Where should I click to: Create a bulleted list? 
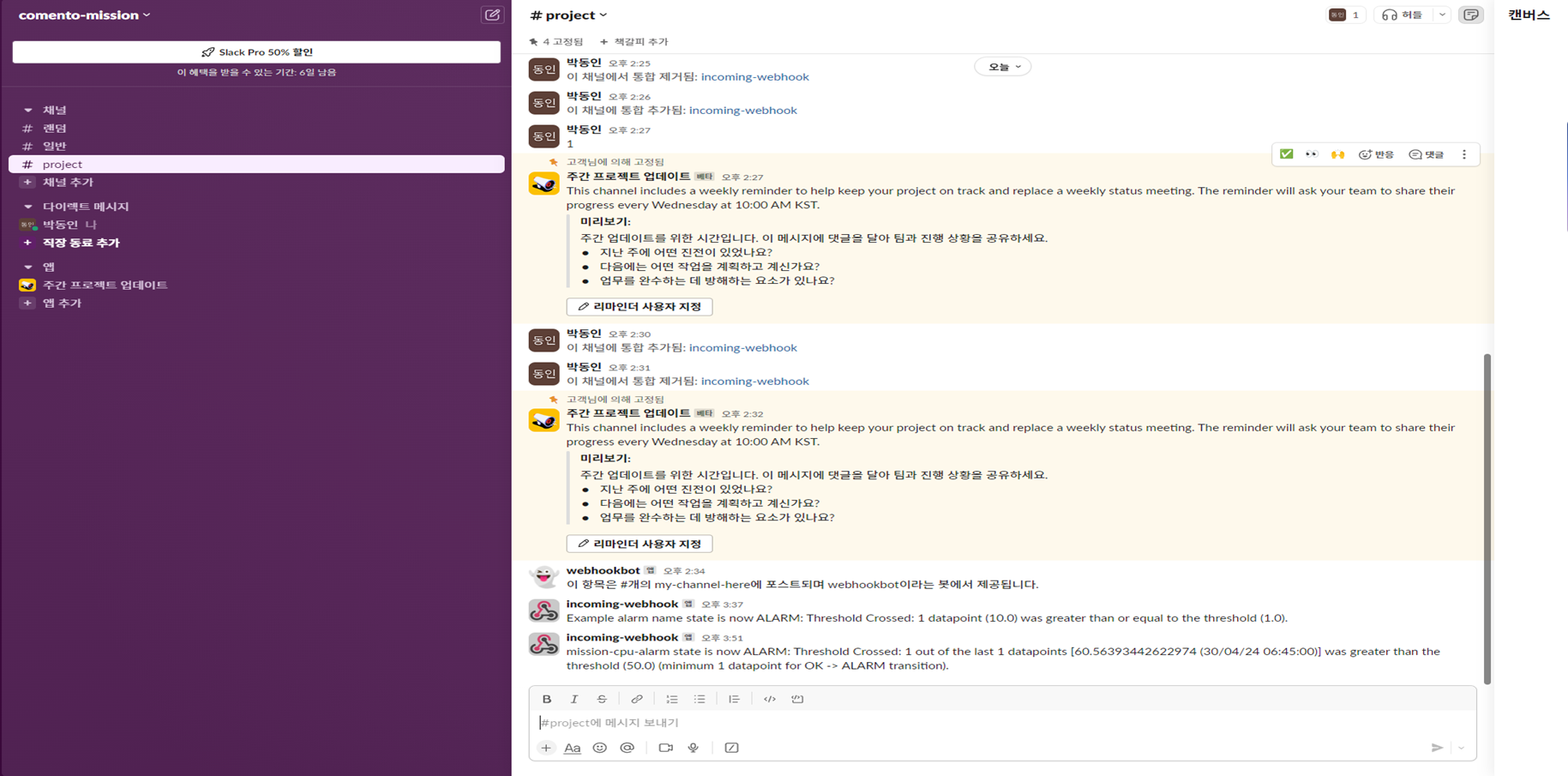700,699
